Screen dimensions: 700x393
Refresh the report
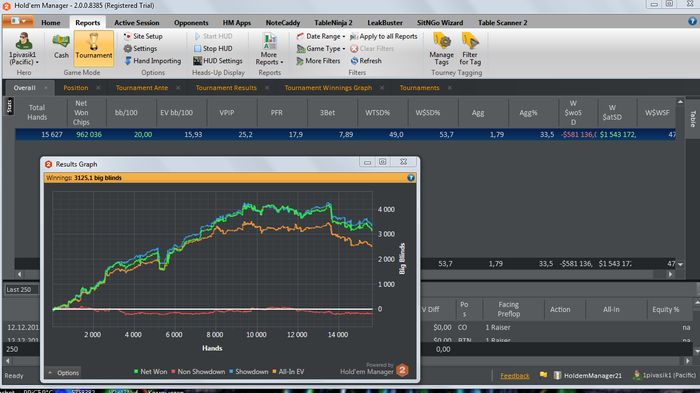(x=366, y=61)
